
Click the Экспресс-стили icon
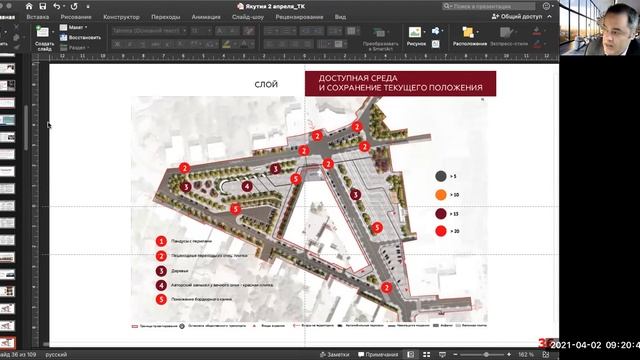506,32
